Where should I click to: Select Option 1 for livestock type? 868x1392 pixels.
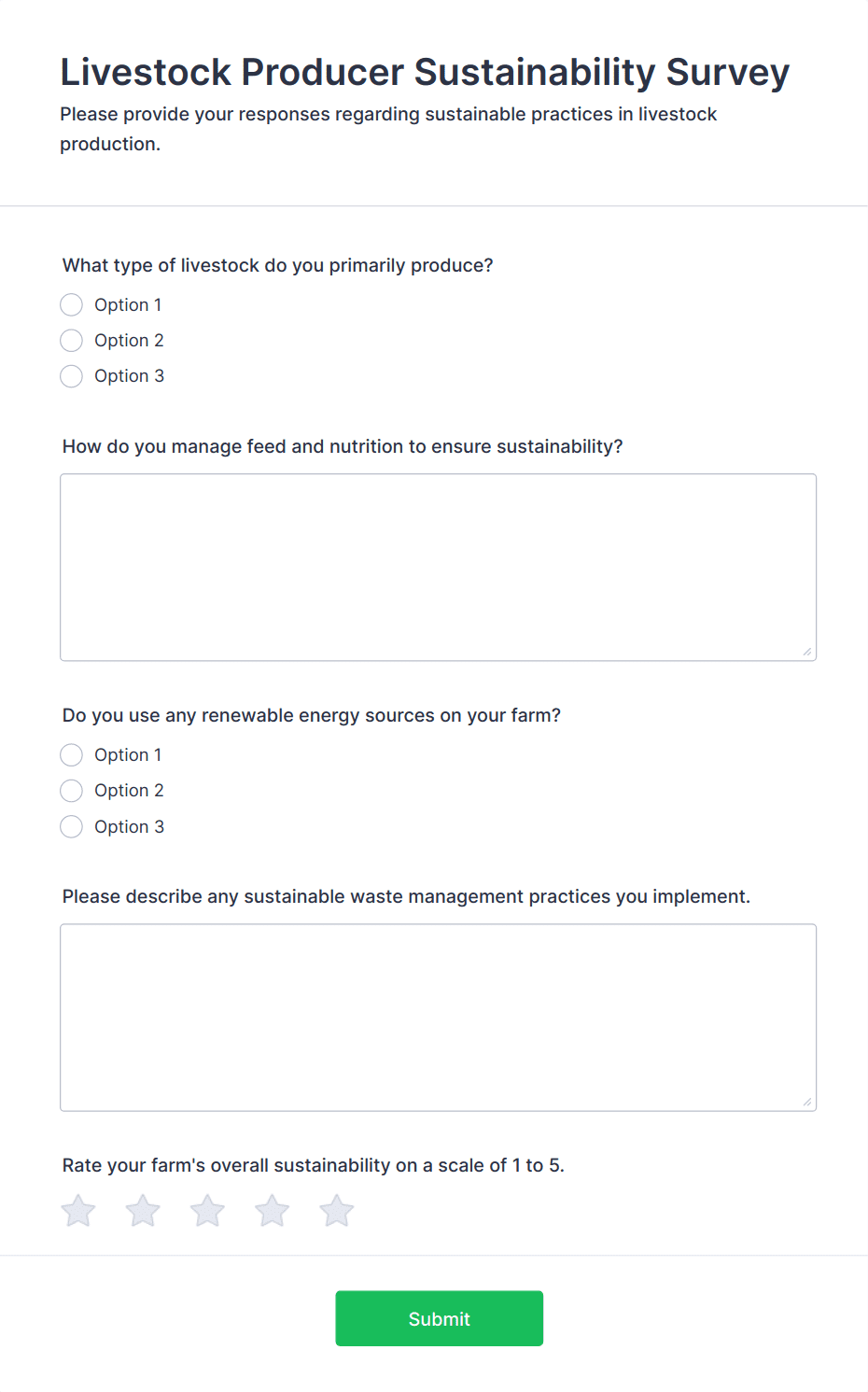click(x=72, y=305)
